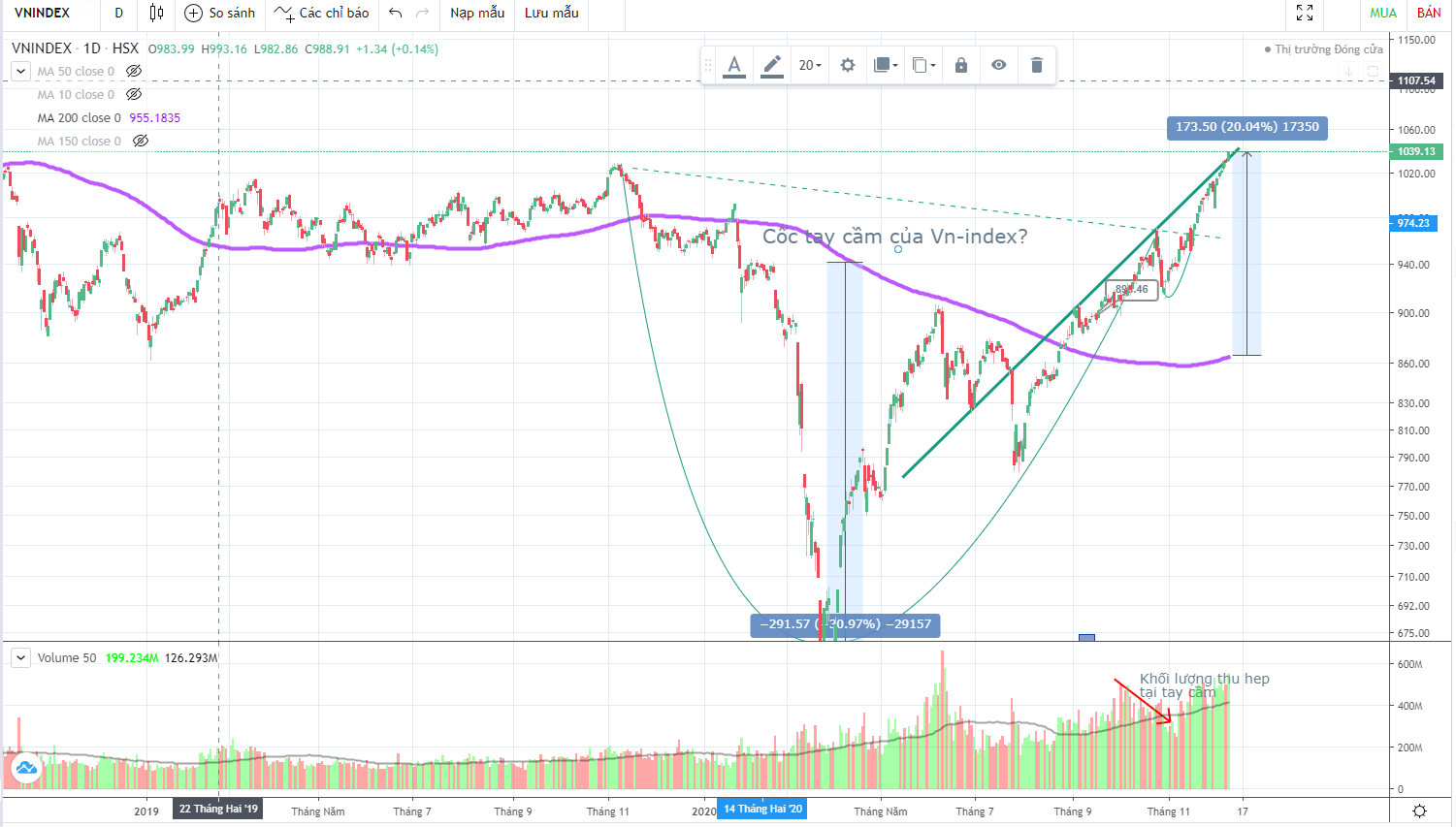Image resolution: width=1456 pixels, height=827 pixels.
Task: Open Các chỉ báo indicators menu
Action: coord(322,13)
